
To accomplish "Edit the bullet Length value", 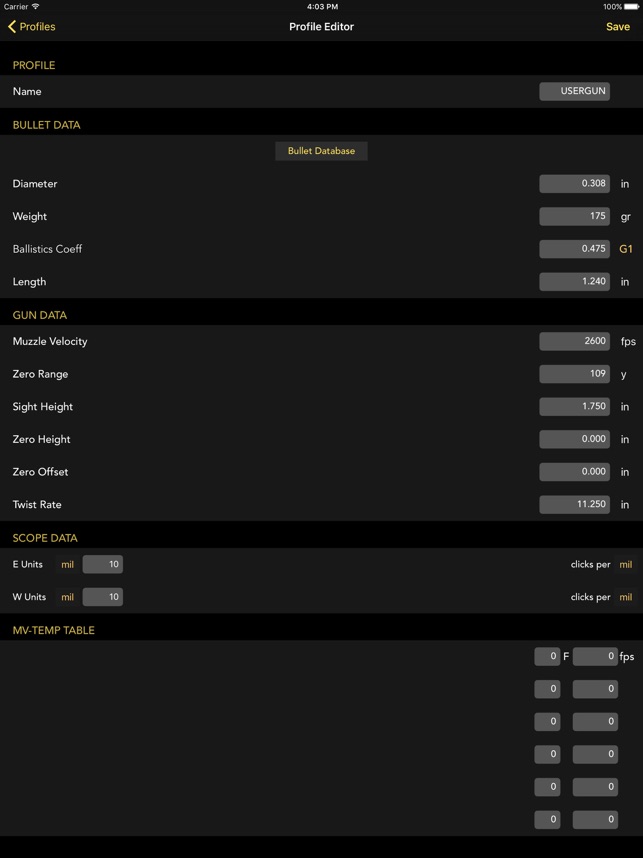I will click(x=574, y=282).
